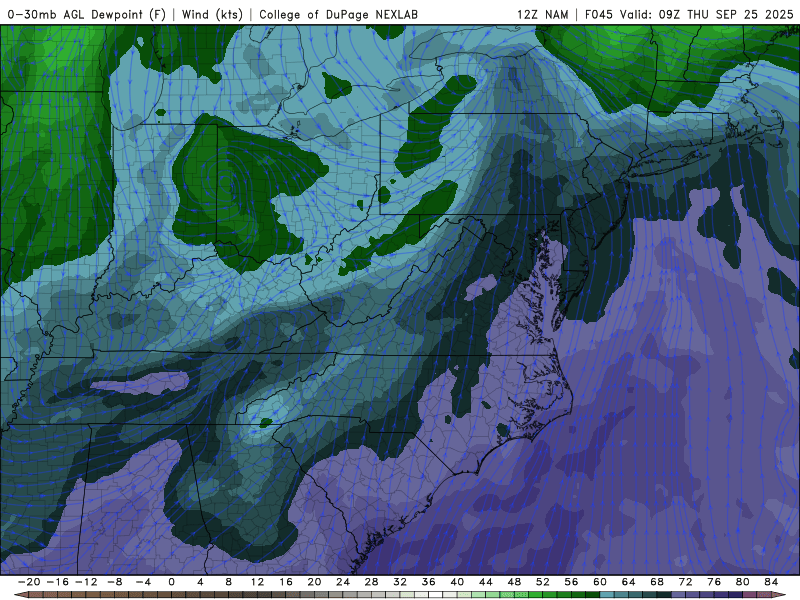This screenshot has width=800, height=600.
Task: Click the '0-30mb AGL Dewpoint (F)' title text
Action: click(86, 14)
